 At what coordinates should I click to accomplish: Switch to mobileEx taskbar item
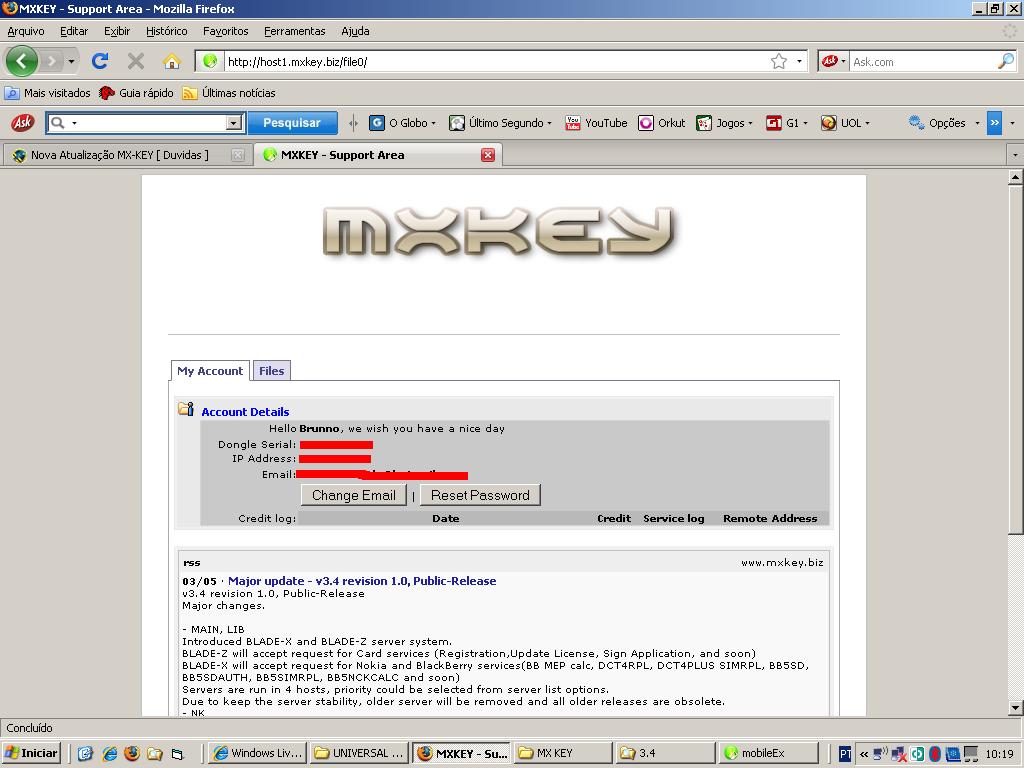click(x=768, y=753)
